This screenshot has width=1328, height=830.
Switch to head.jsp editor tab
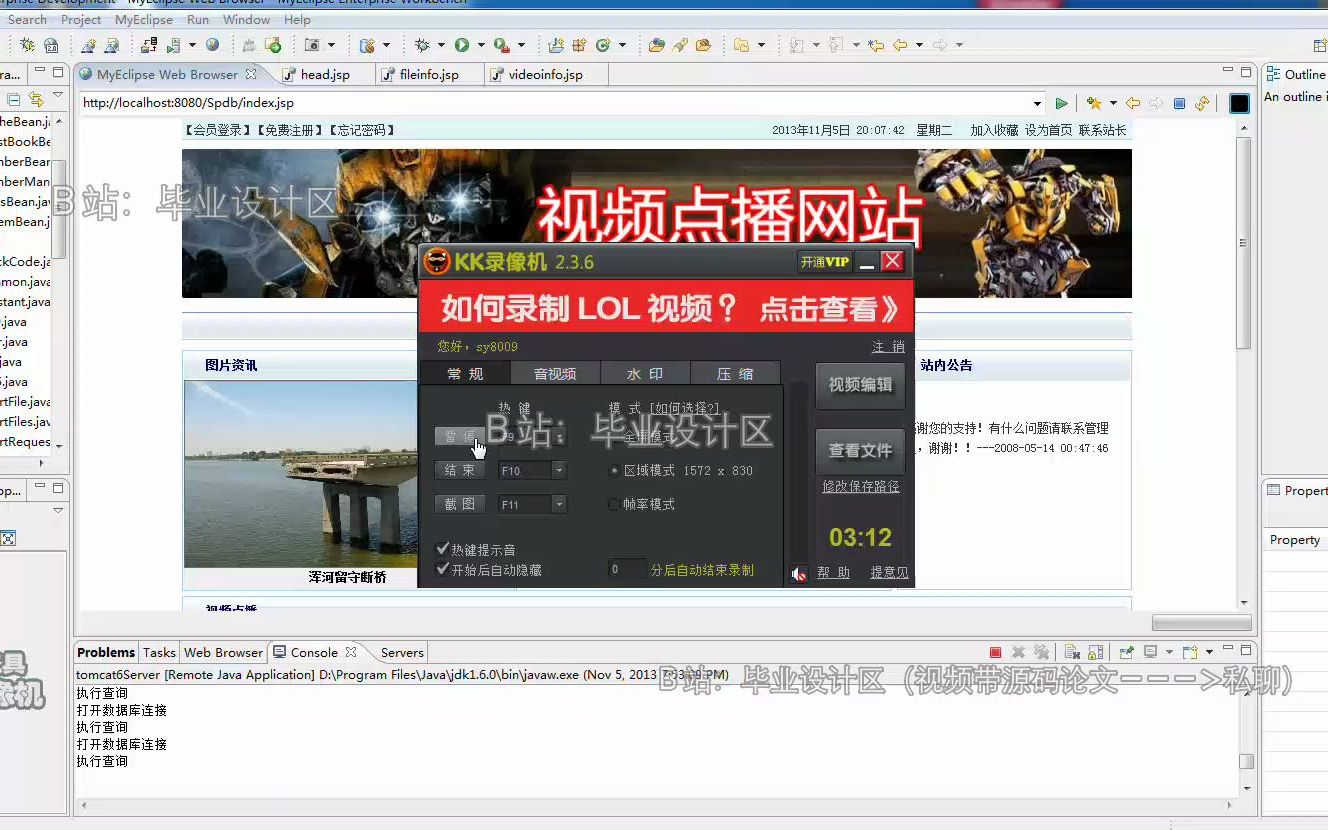pos(326,74)
